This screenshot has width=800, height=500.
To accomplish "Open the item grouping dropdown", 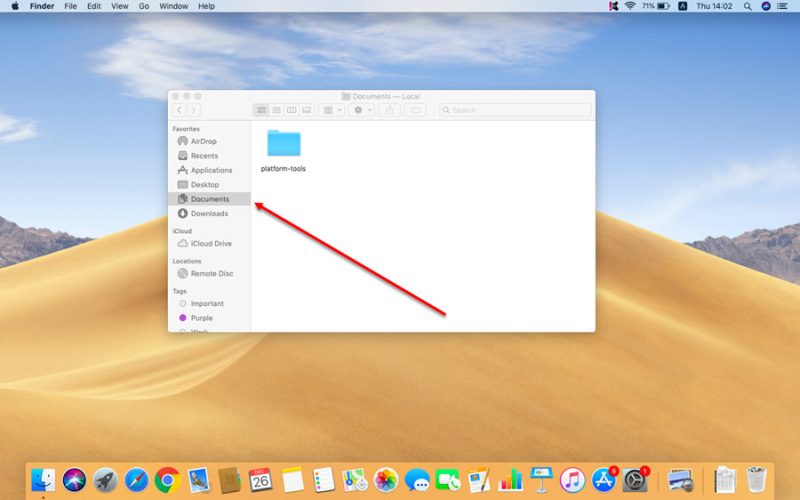I will (331, 110).
